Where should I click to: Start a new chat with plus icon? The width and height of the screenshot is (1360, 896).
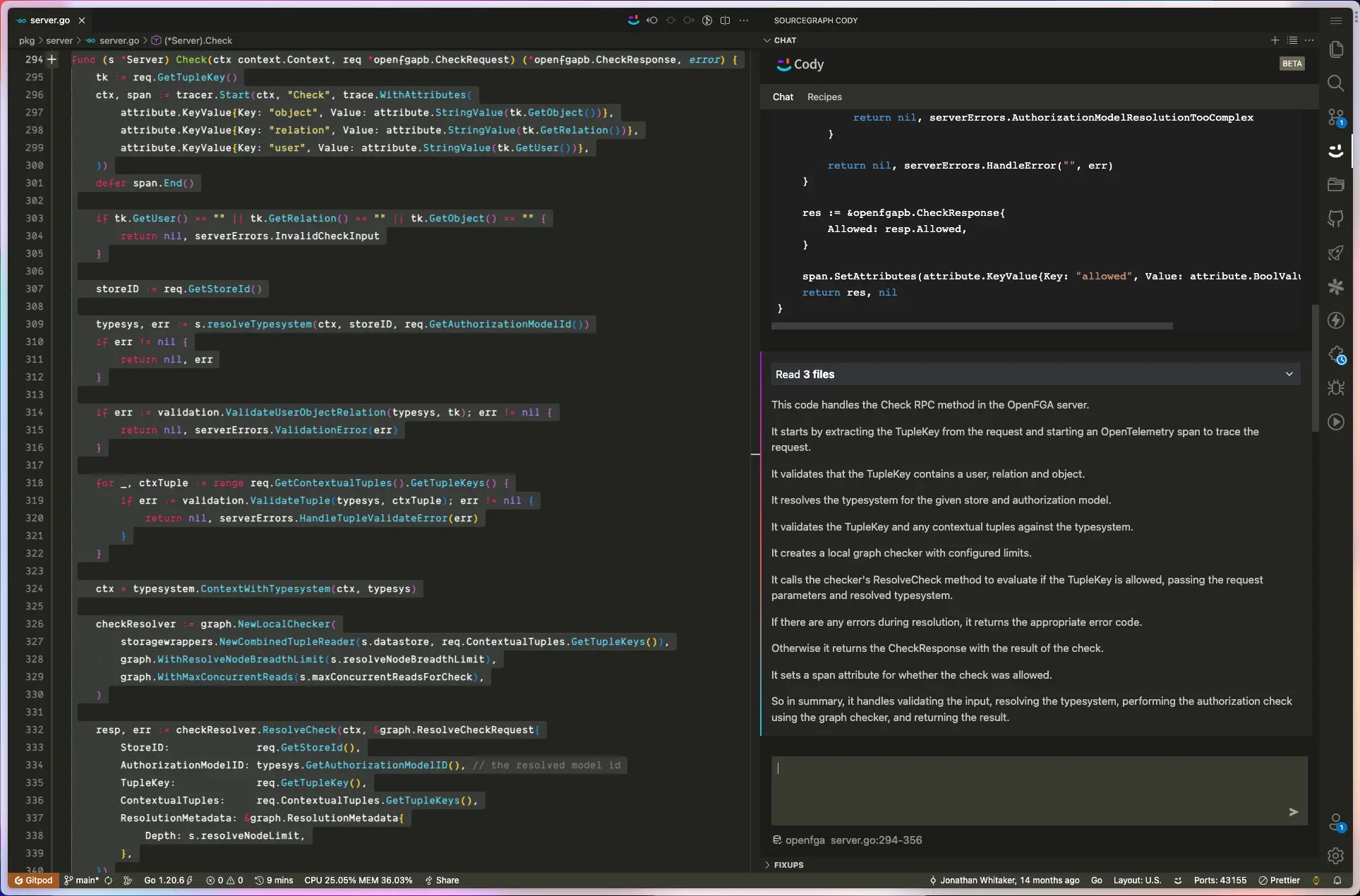[1275, 40]
